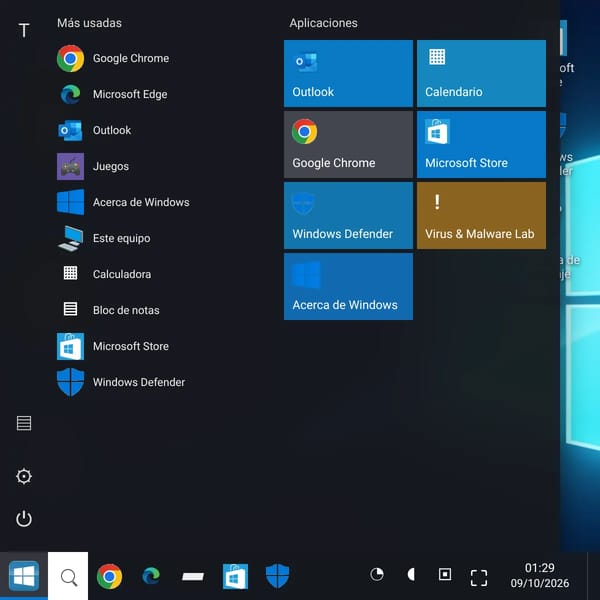Screen dimensions: 600x600
Task: Open the Microsoft Store tile
Action: point(481,144)
